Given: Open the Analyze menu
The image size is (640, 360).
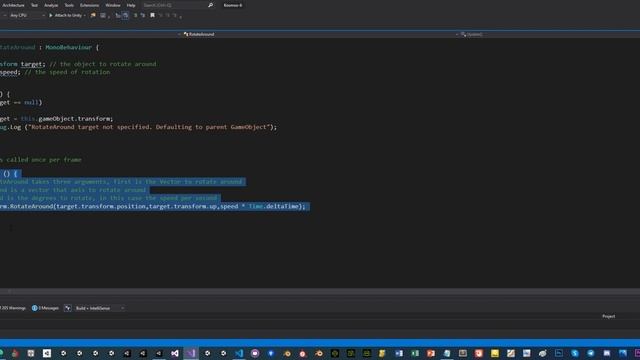Looking at the screenshot, I should coord(51,5).
